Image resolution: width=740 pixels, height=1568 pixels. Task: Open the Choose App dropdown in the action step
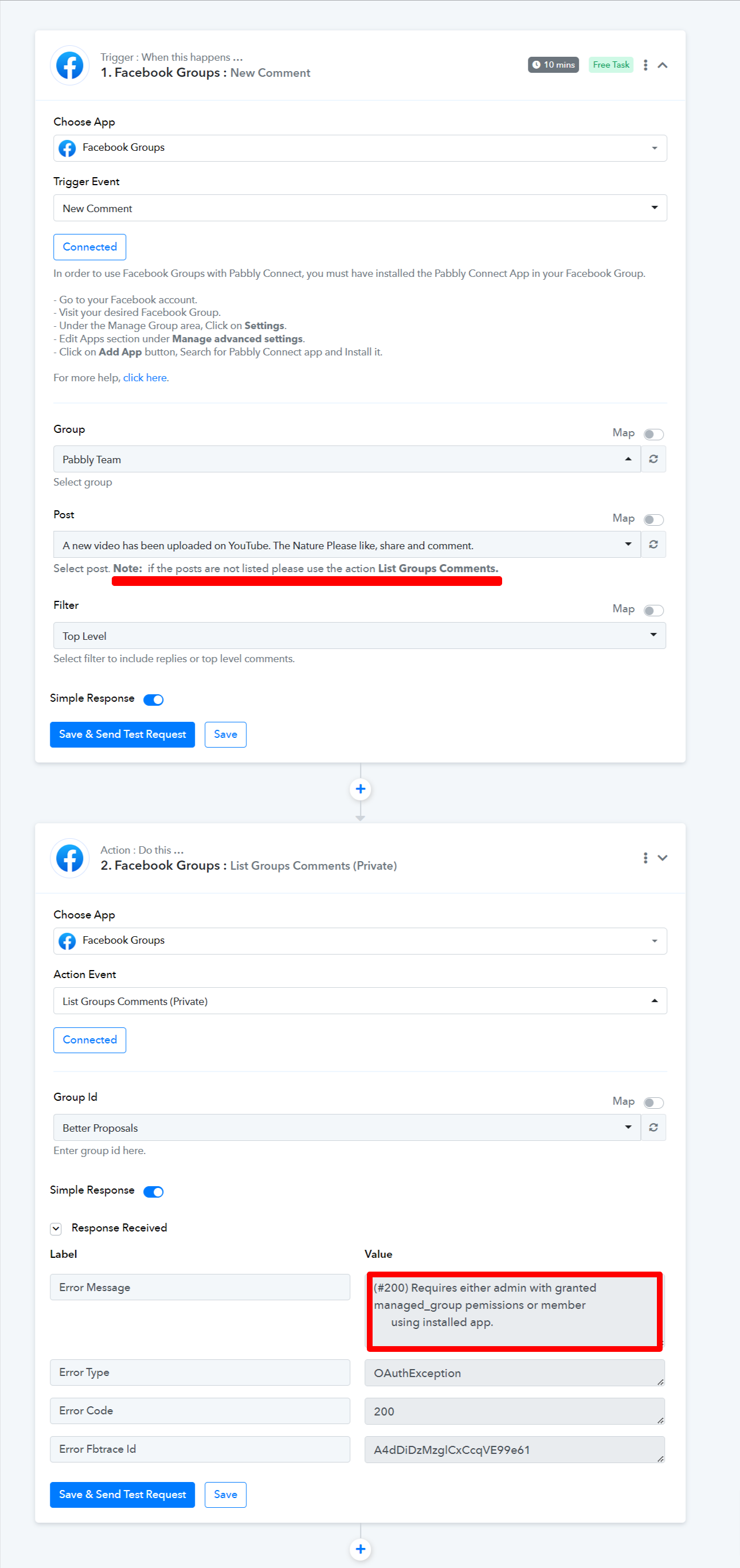361,940
